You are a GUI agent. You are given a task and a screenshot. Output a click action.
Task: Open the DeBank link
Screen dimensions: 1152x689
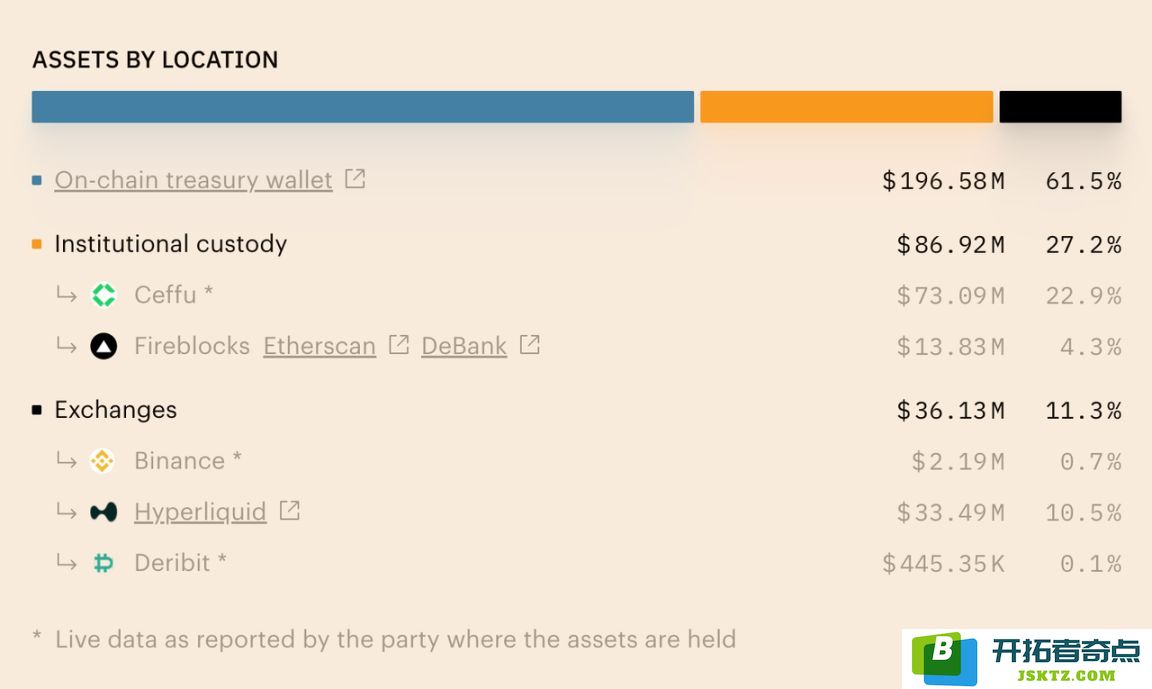click(464, 346)
